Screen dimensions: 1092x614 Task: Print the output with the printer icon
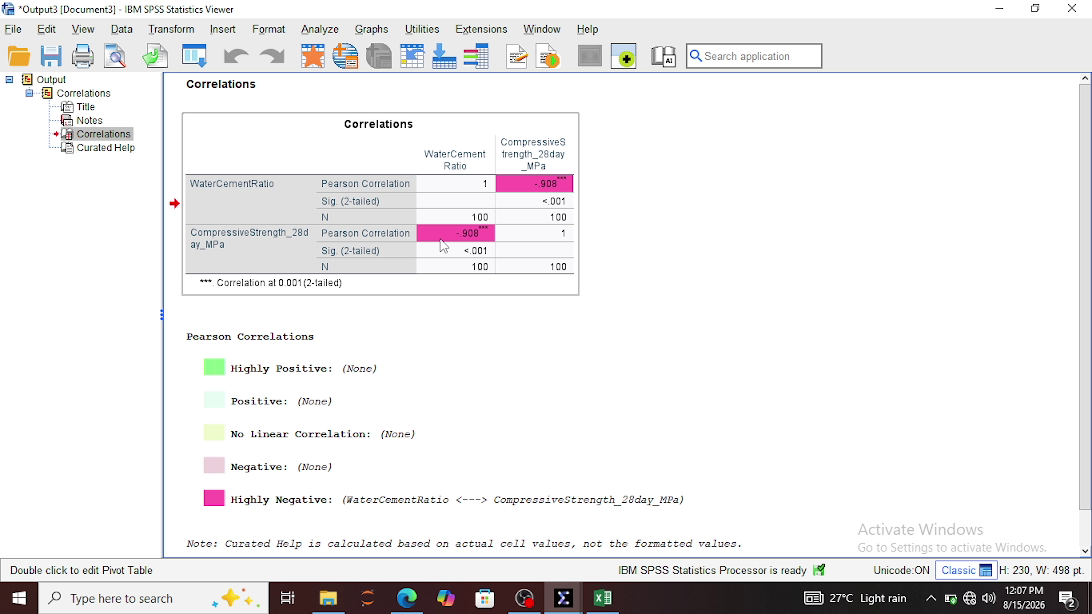click(x=82, y=56)
